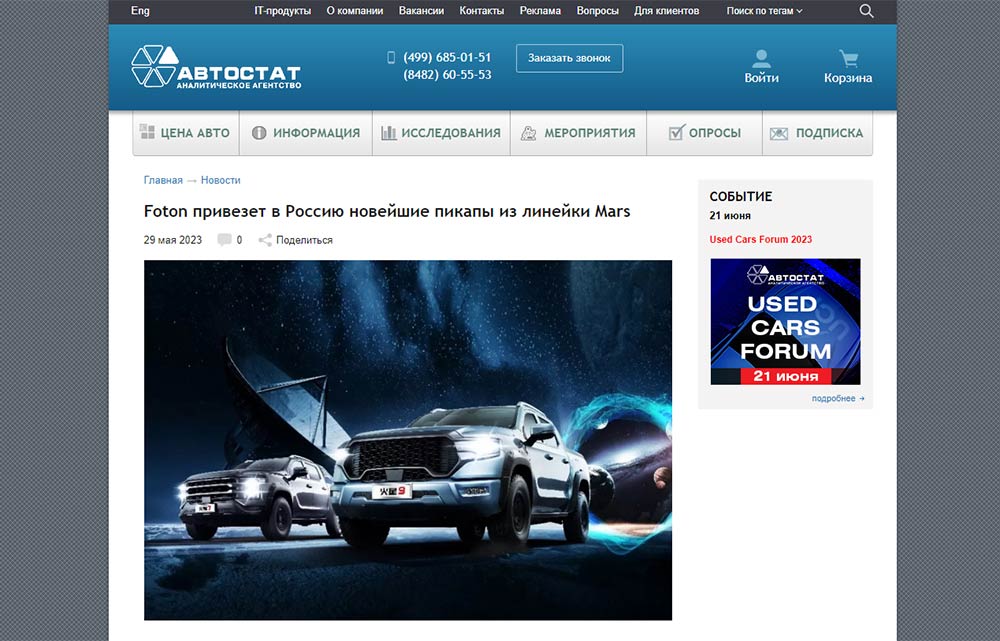The width and height of the screenshot is (1000, 641).
Task: Open the Used Cars Forum 2023 link
Action: pyautogui.click(x=761, y=239)
